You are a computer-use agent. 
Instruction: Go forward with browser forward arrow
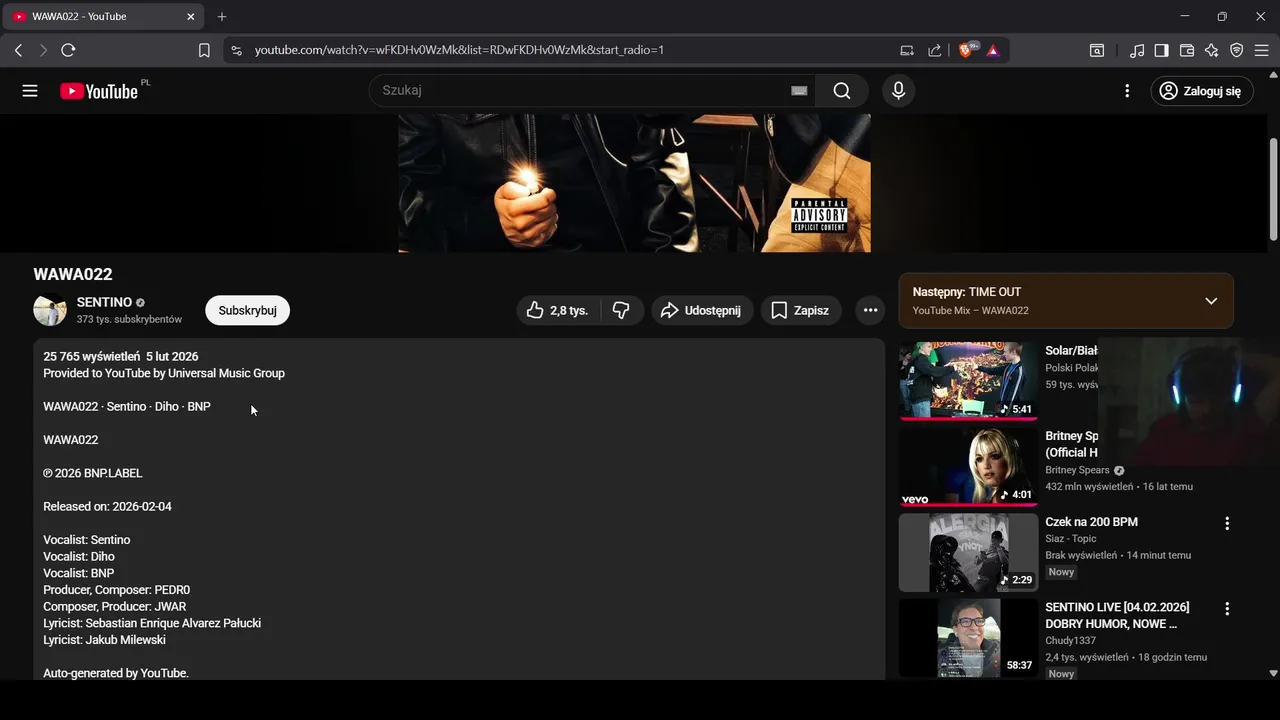(43, 50)
